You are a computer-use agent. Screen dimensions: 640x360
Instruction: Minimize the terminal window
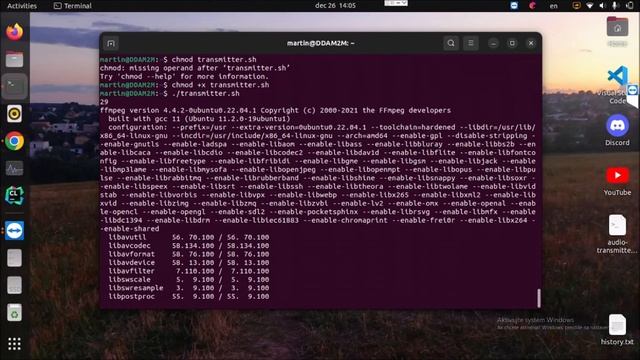click(493, 43)
